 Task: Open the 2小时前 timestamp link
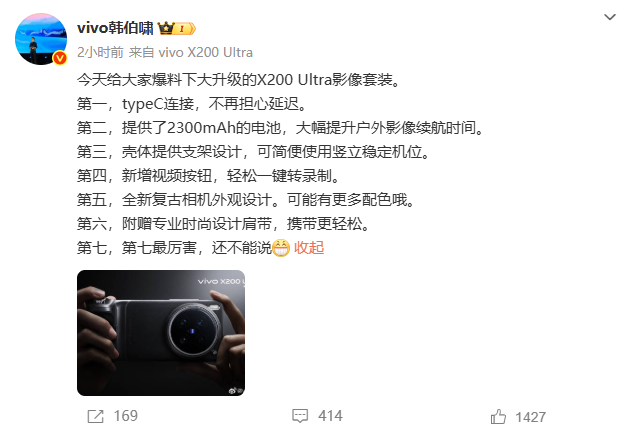pos(100,53)
